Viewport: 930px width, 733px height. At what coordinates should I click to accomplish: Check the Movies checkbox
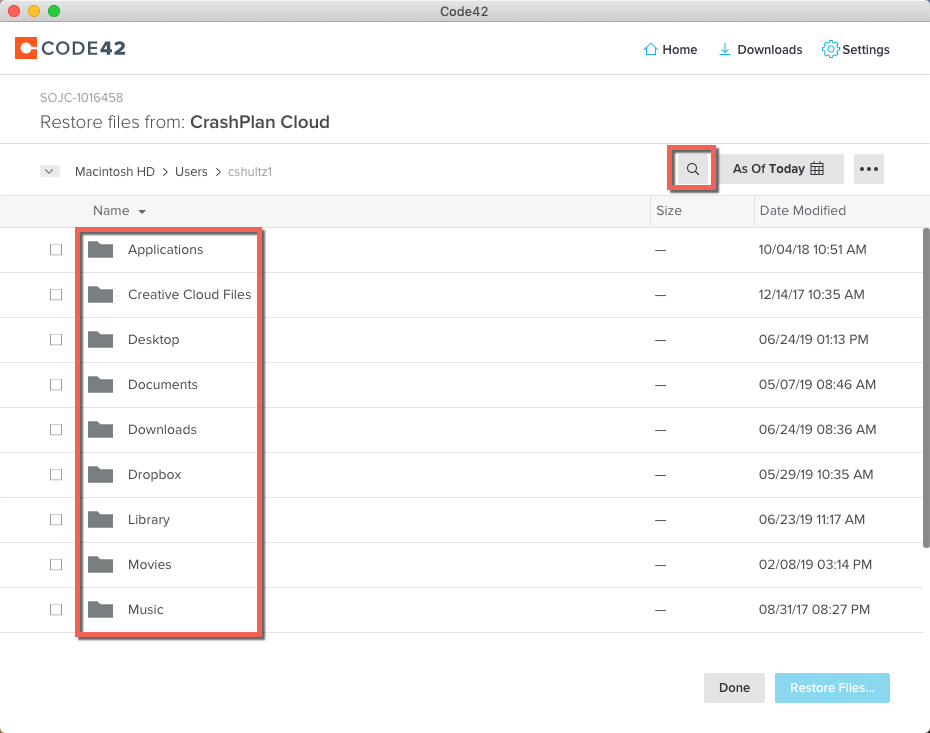pos(56,565)
